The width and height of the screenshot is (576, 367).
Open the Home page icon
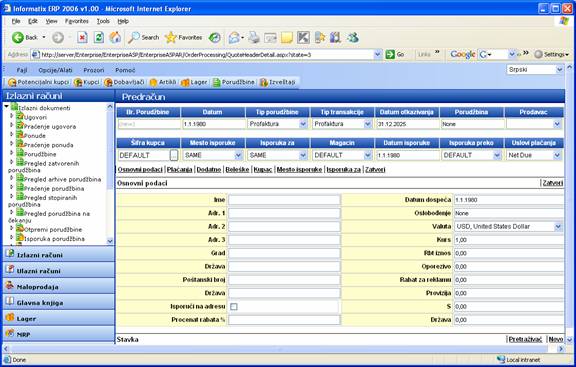point(115,37)
